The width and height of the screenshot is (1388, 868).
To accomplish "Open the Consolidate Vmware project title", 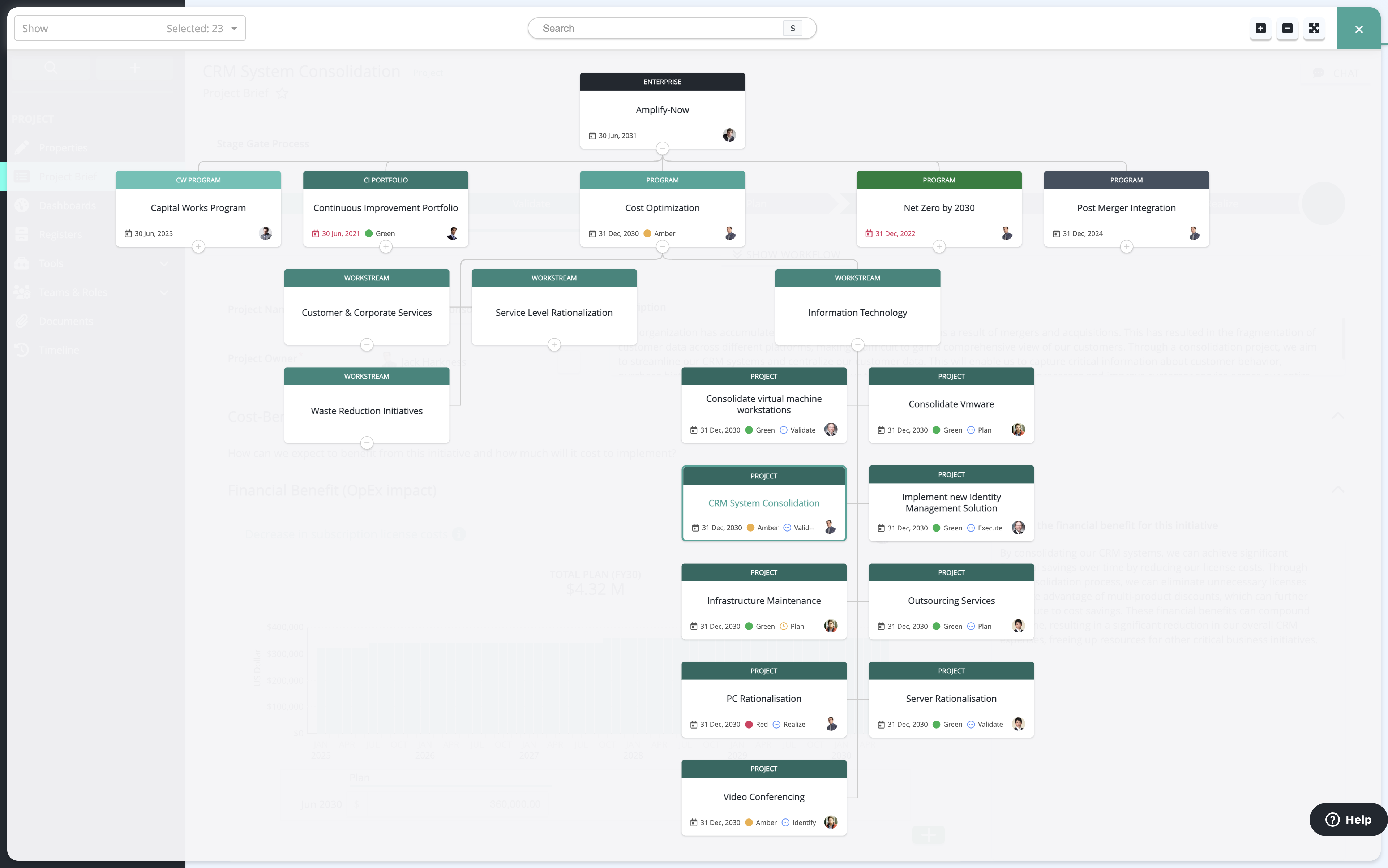I will (951, 404).
